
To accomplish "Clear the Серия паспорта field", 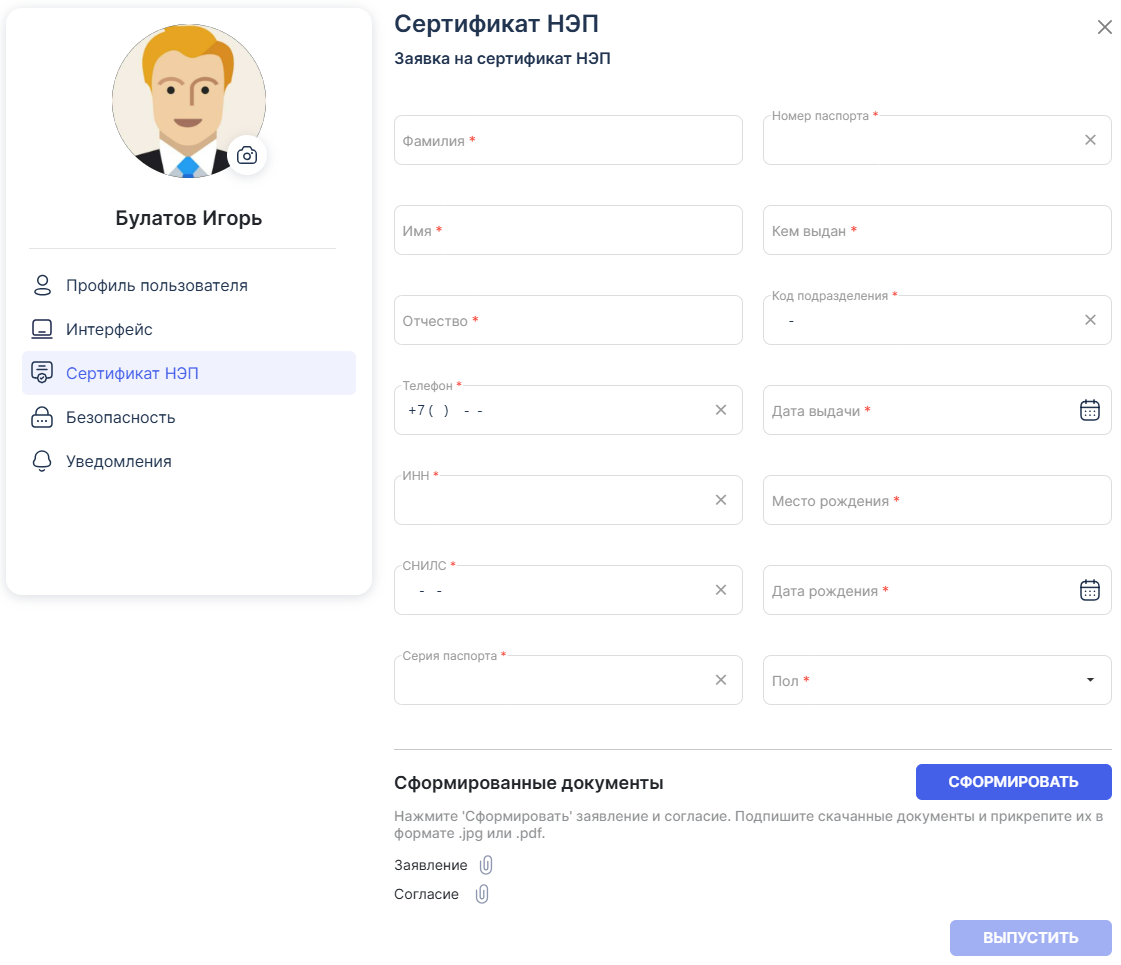I will [x=721, y=680].
